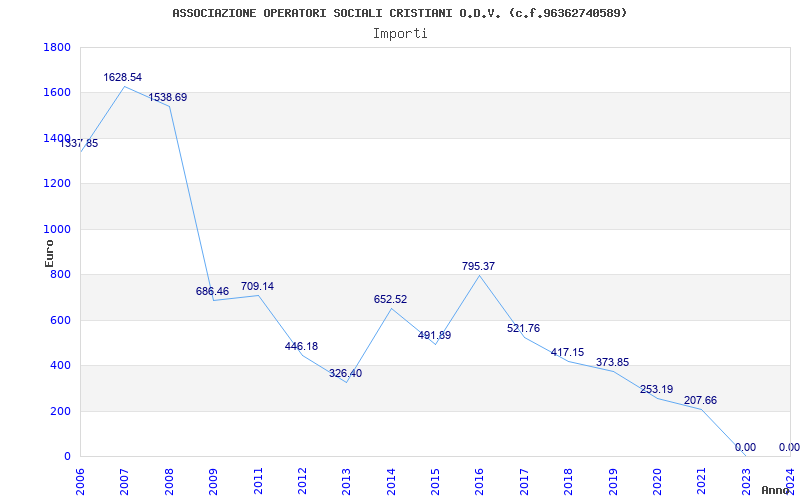Click the 400 y-axis tick label

tap(60, 366)
